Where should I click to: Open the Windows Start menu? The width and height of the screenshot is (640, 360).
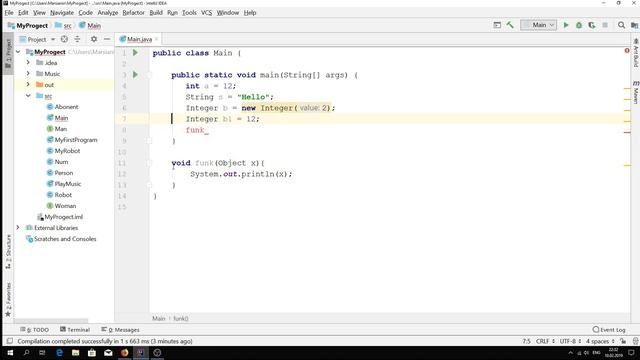point(10,353)
